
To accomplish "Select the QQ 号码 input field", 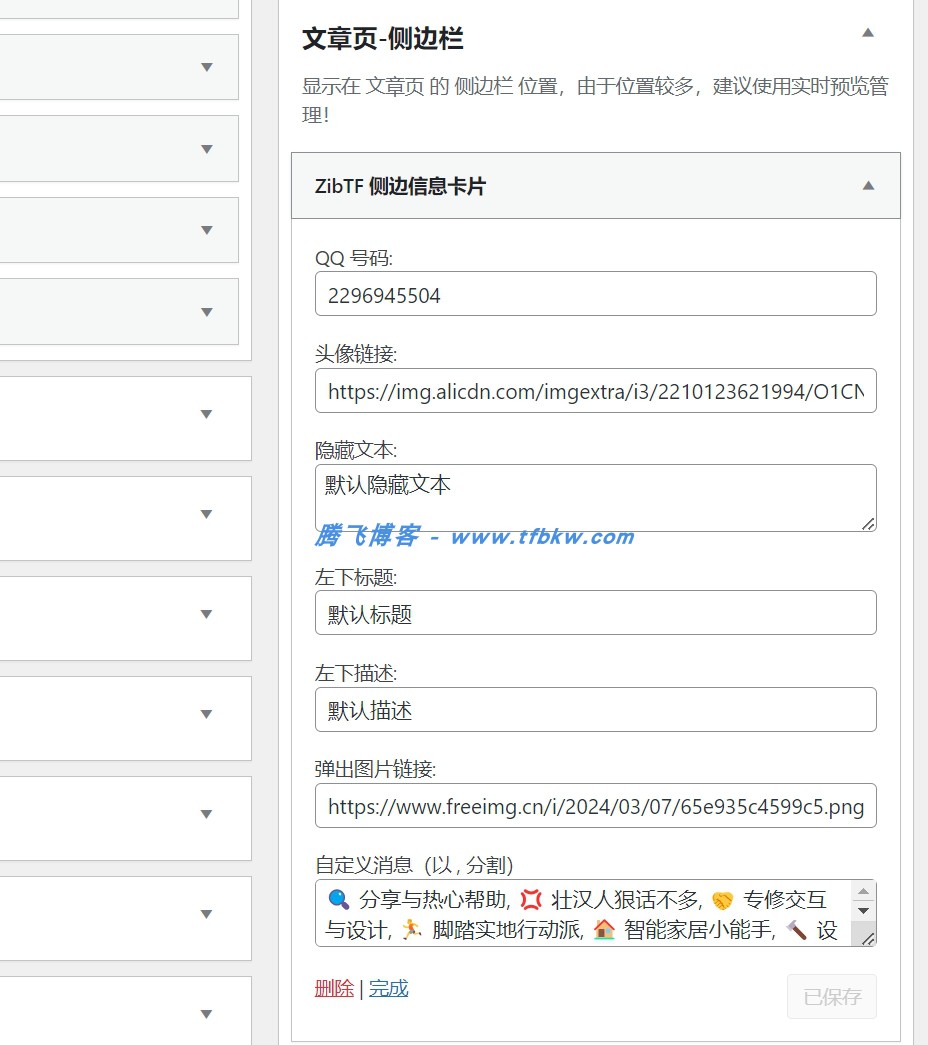I will click(595, 293).
